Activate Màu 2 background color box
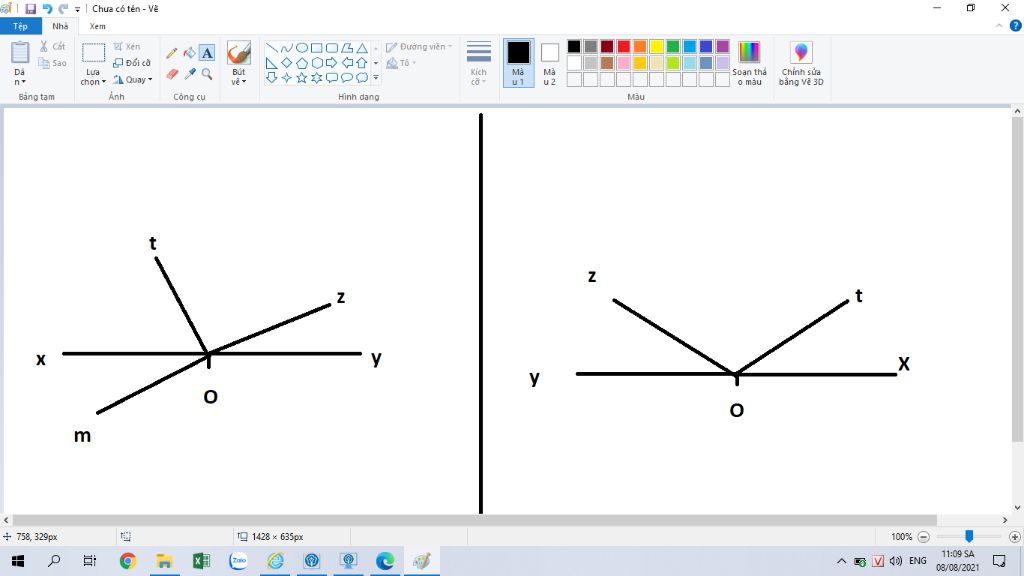This screenshot has height=576, width=1024. pyautogui.click(x=550, y=63)
